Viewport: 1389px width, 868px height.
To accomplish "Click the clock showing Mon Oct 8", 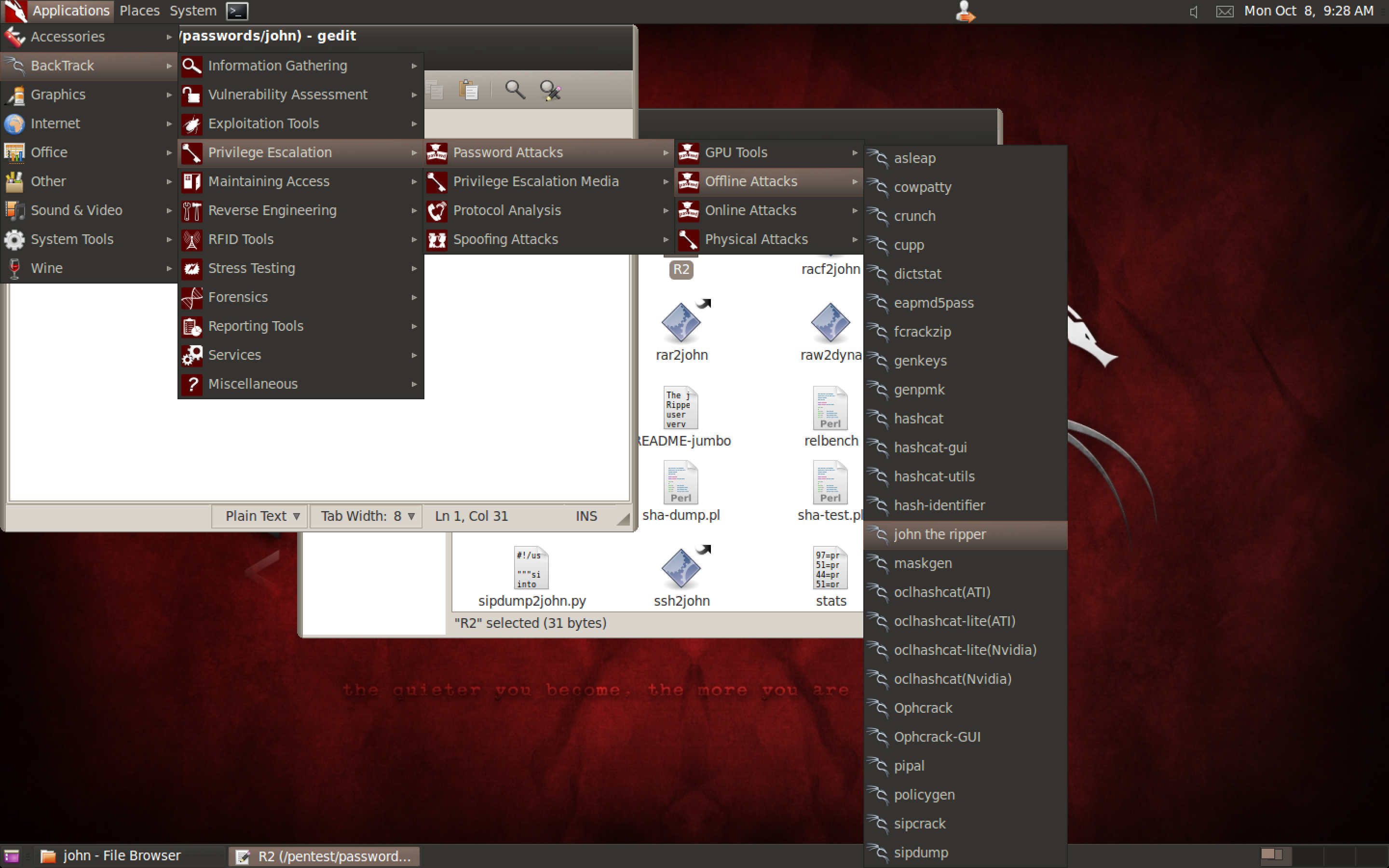I will [1308, 11].
